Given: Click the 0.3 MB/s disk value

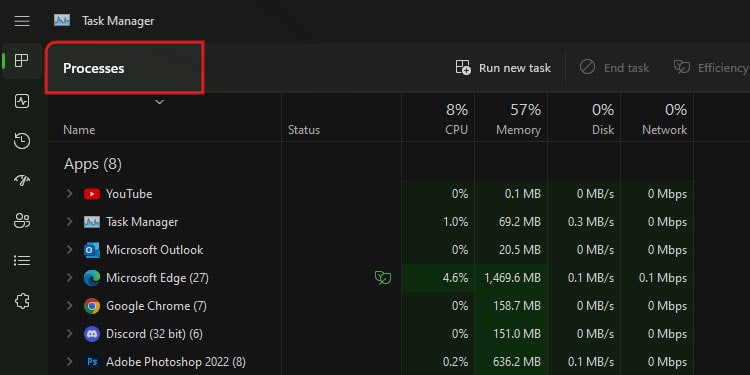Looking at the screenshot, I should 591,222.
